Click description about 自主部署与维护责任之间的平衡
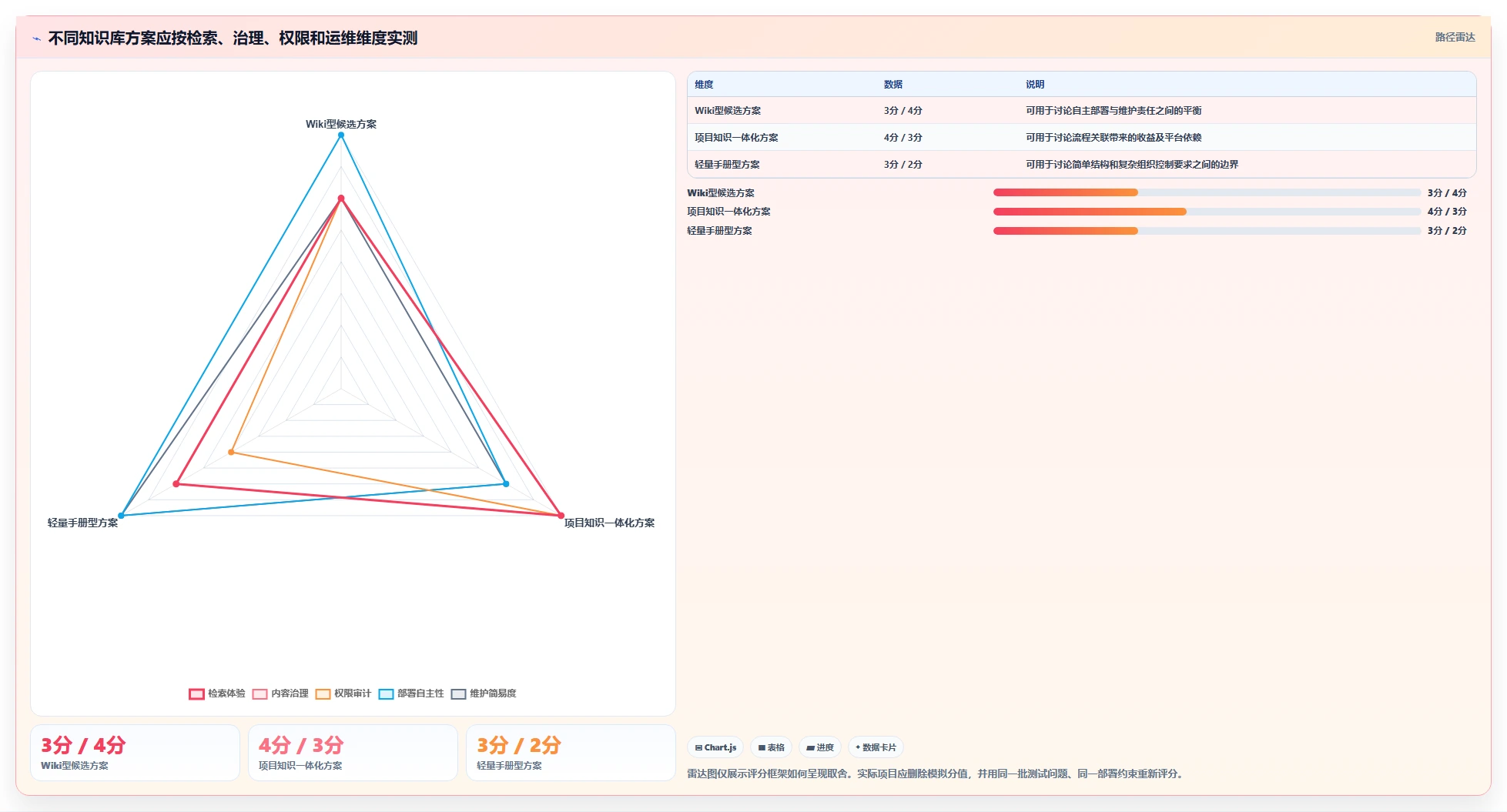This screenshot has width=1507, height=812. [x=1114, y=111]
